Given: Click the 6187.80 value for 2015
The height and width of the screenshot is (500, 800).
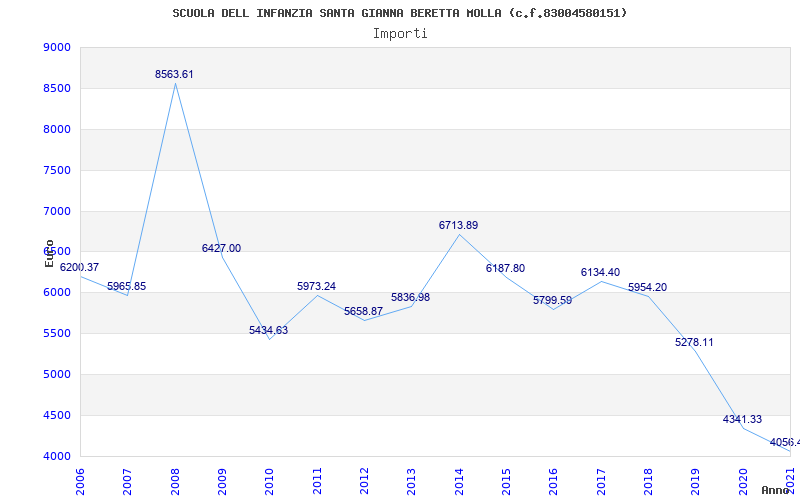Looking at the screenshot, I should pyautogui.click(x=505, y=269).
